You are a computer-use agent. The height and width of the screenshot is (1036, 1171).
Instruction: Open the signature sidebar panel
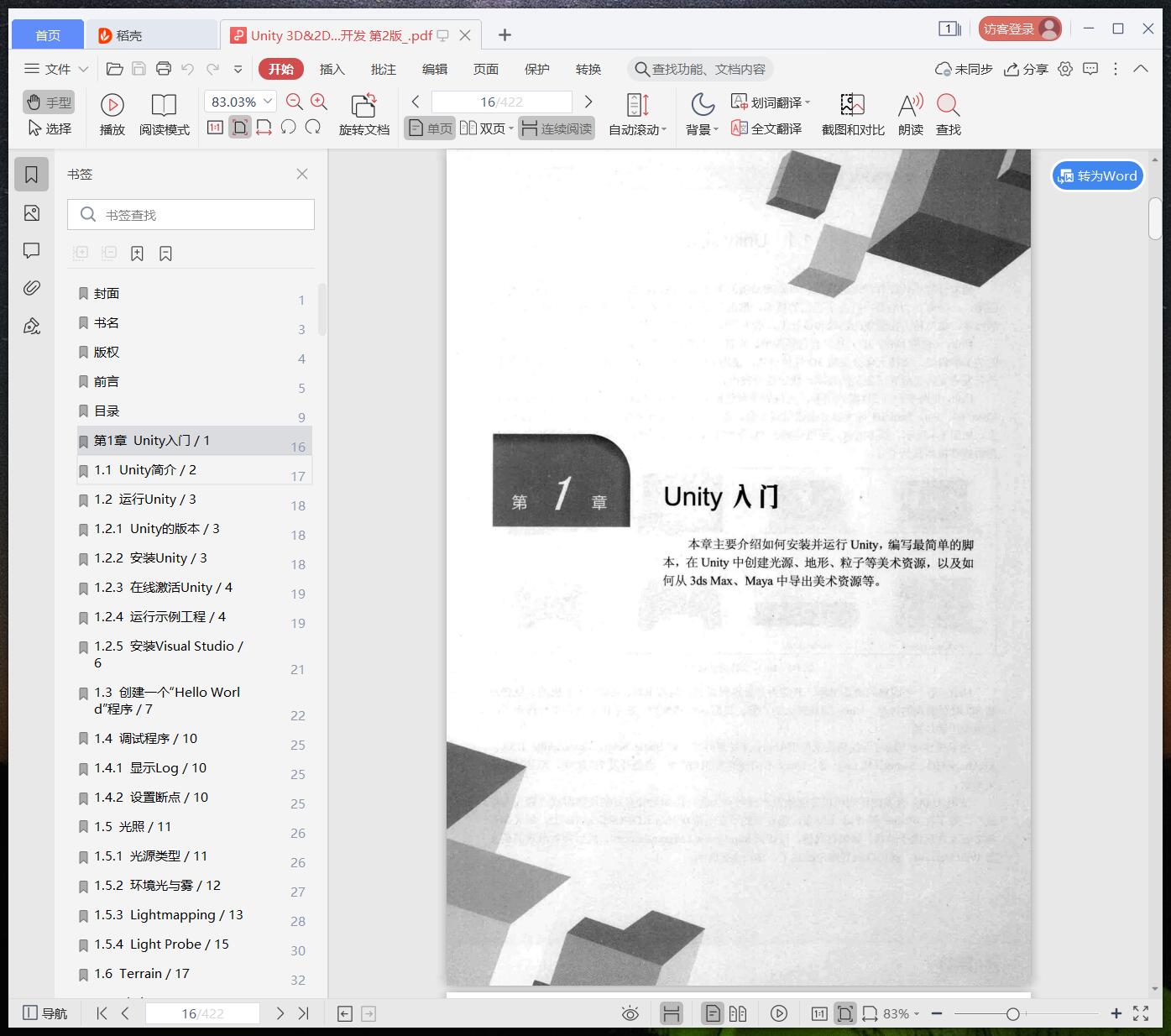point(32,326)
